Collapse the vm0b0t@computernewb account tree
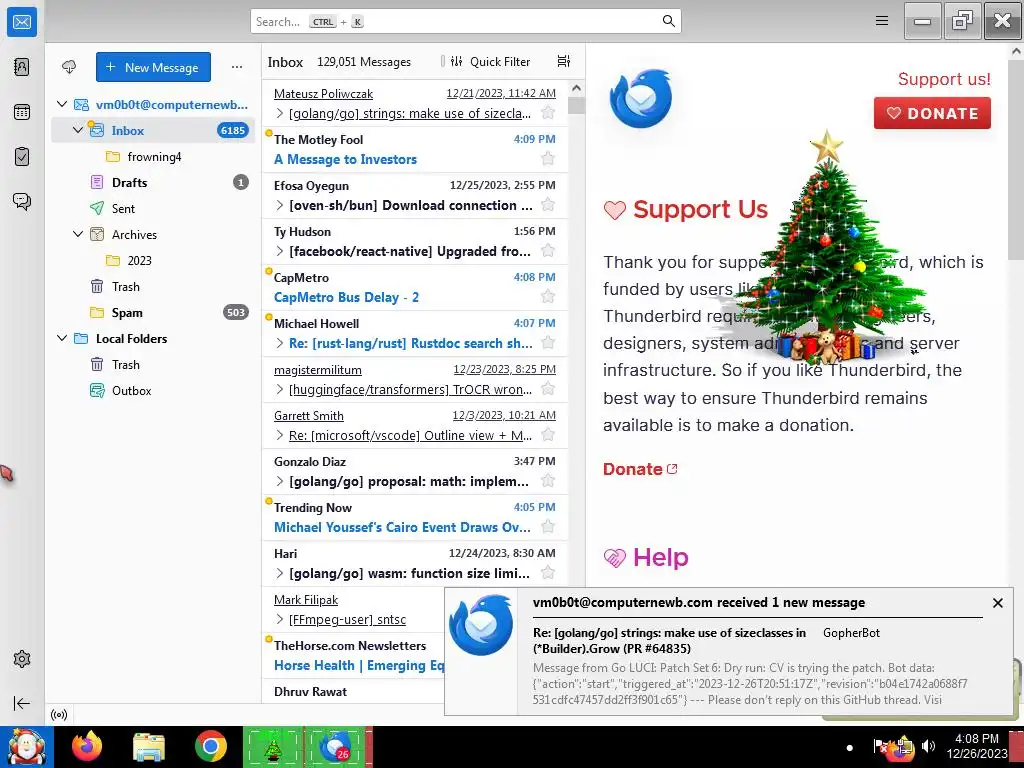1024x768 pixels. point(62,104)
